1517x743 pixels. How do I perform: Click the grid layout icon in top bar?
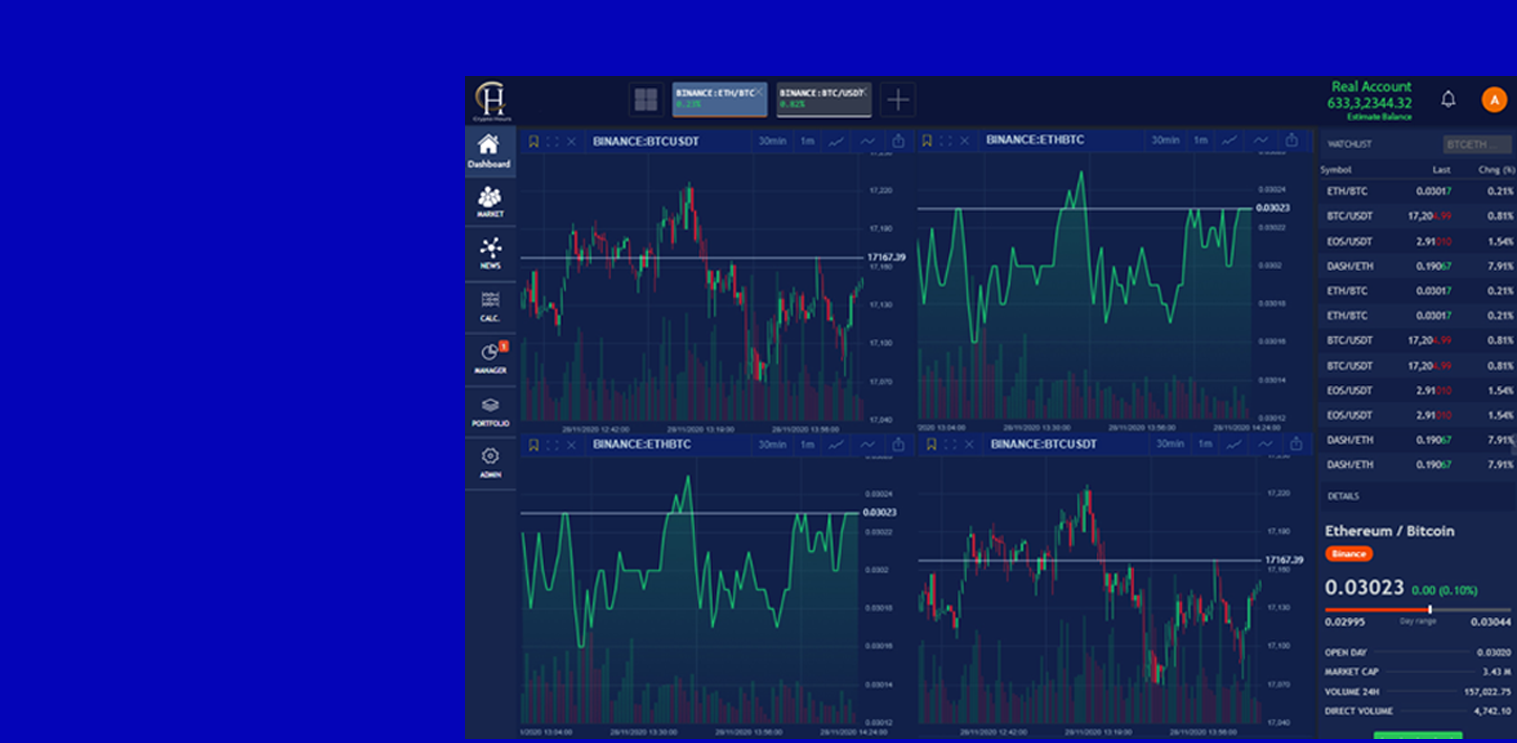tap(646, 99)
